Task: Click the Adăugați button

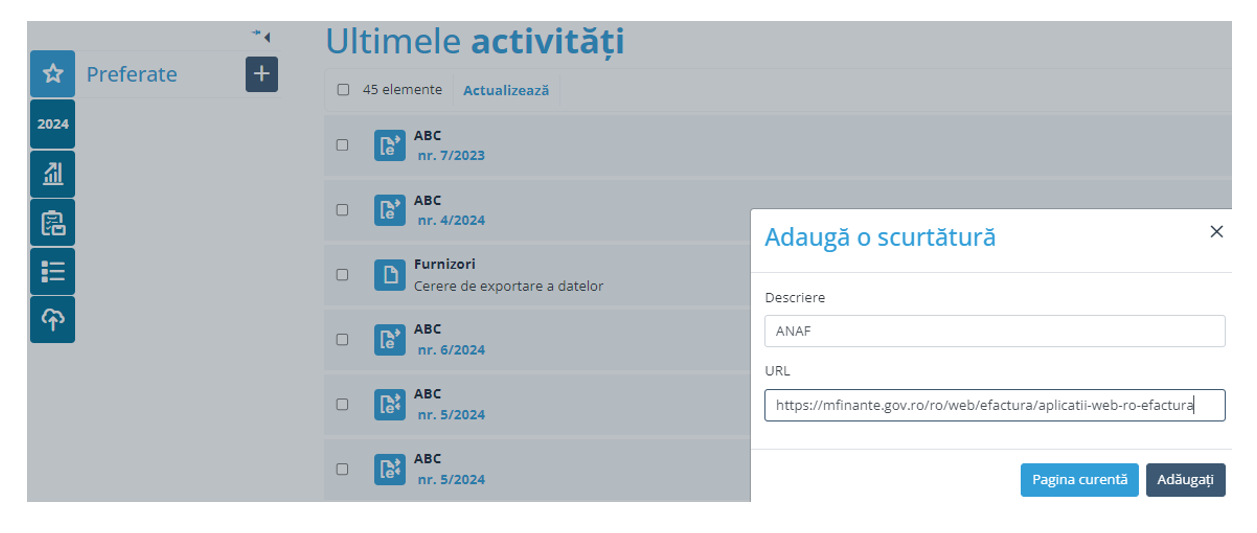Action: [x=1185, y=480]
